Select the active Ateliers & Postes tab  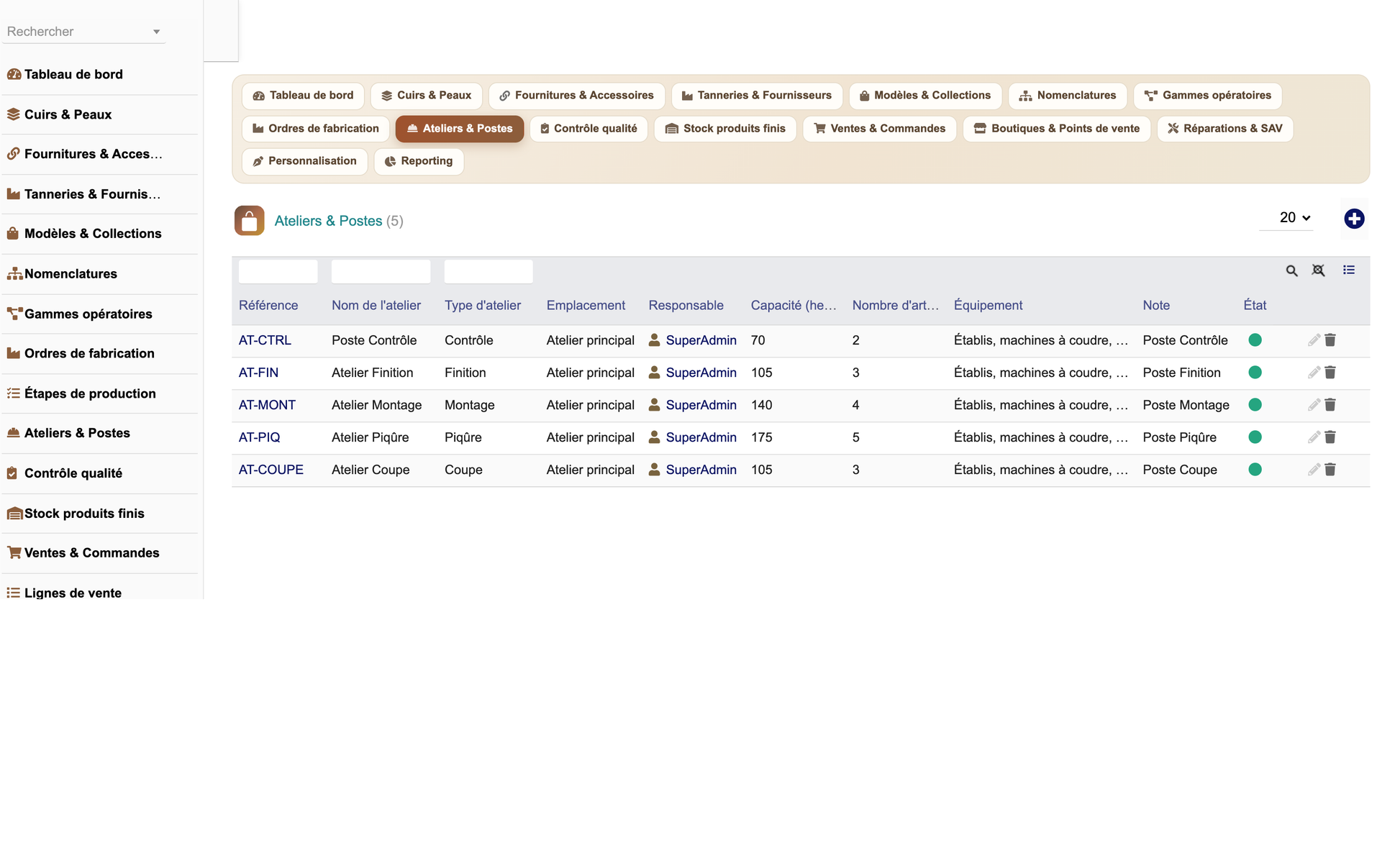click(x=460, y=129)
